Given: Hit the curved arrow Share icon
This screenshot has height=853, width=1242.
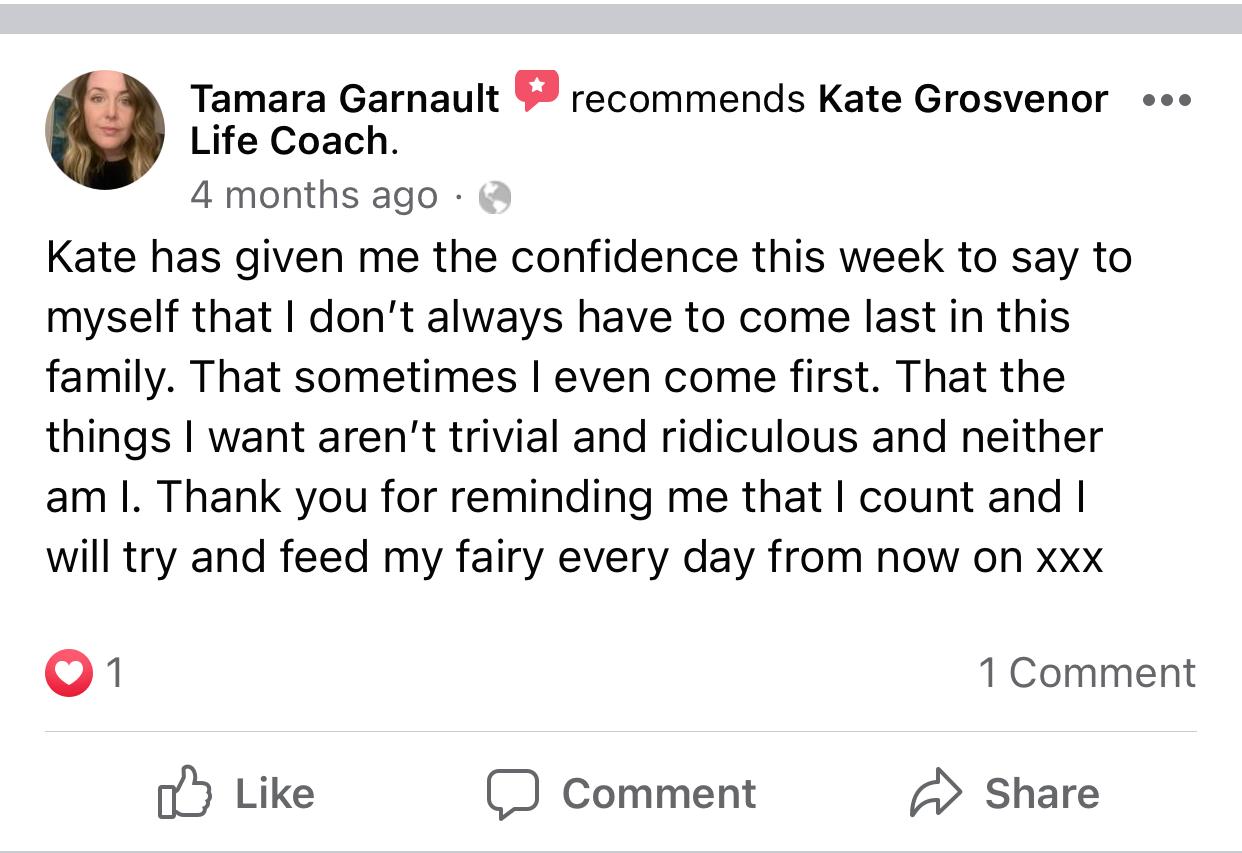Looking at the screenshot, I should pyautogui.click(x=935, y=794).
